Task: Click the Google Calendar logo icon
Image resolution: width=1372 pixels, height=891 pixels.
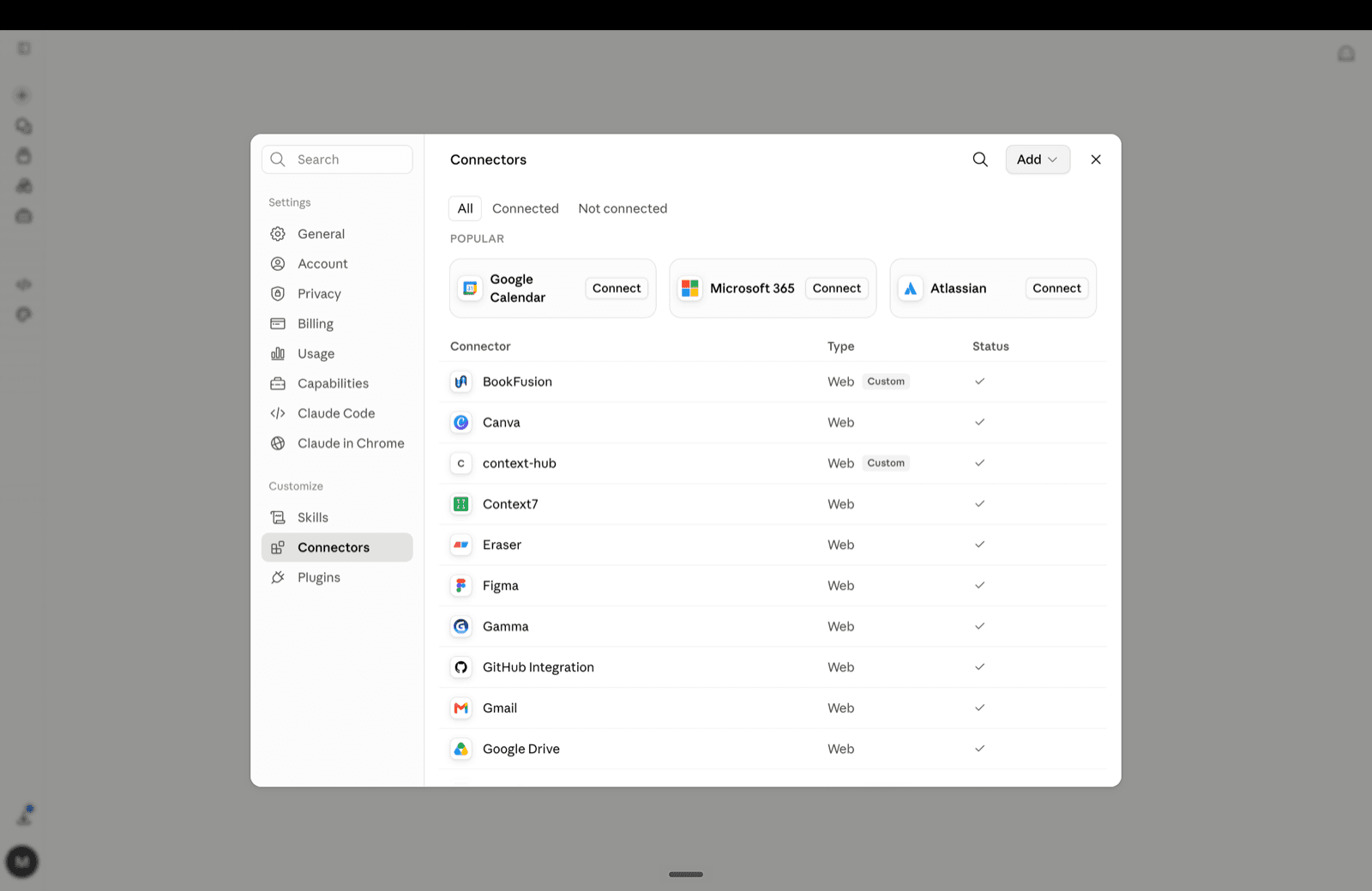Action: pyautogui.click(x=470, y=288)
